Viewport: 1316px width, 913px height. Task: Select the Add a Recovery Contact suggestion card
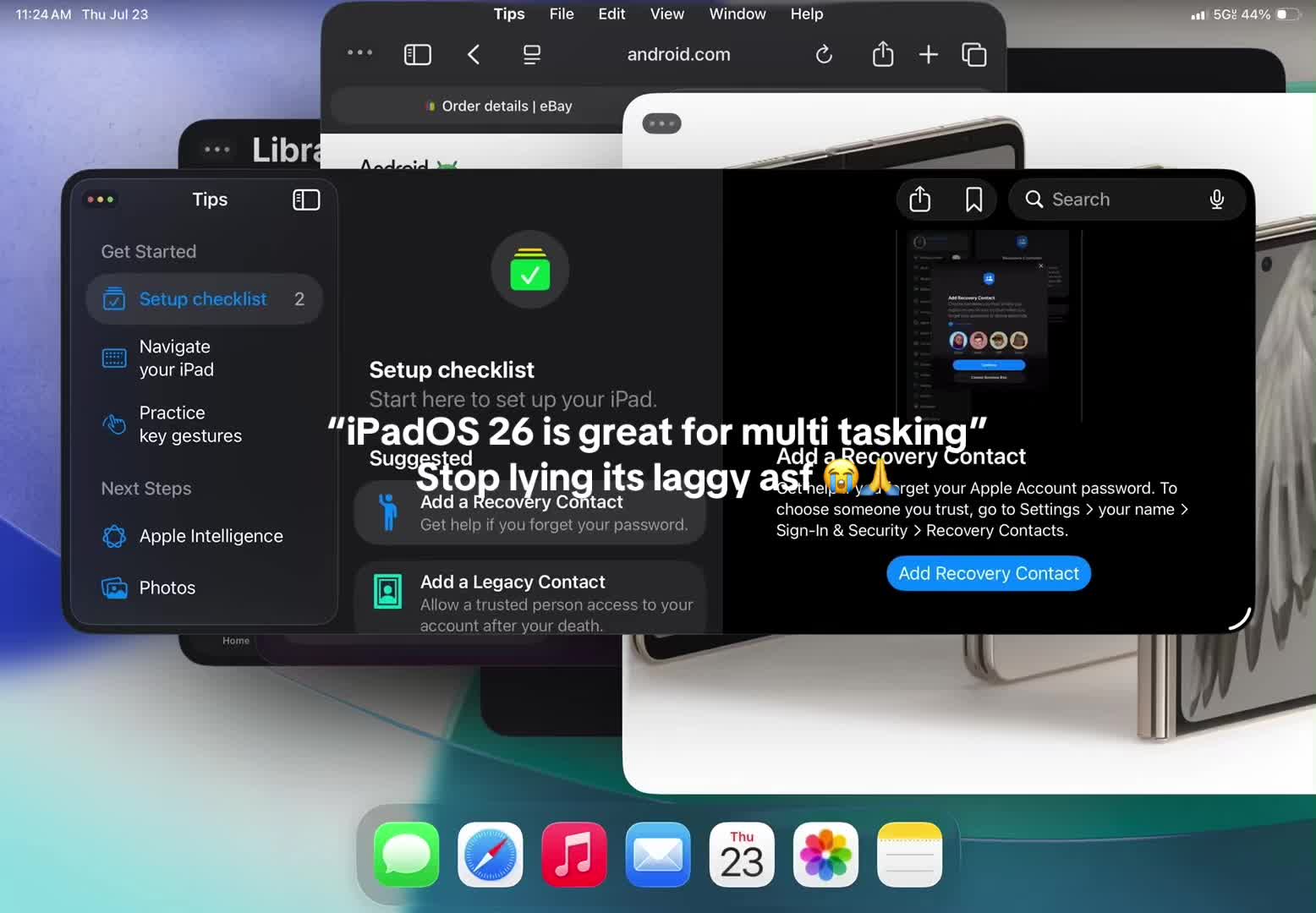click(530, 512)
